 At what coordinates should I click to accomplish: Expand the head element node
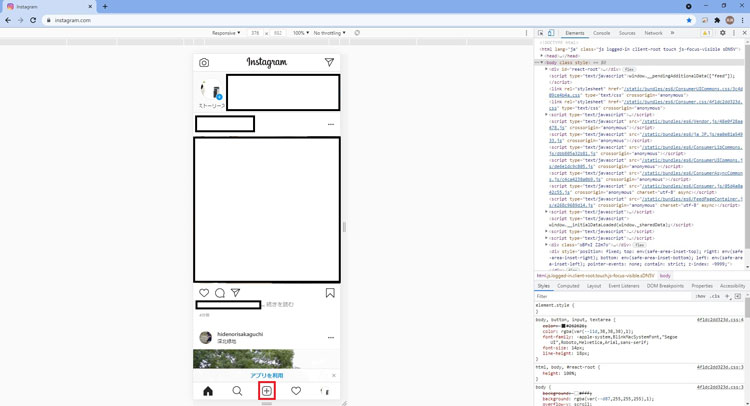coord(542,56)
